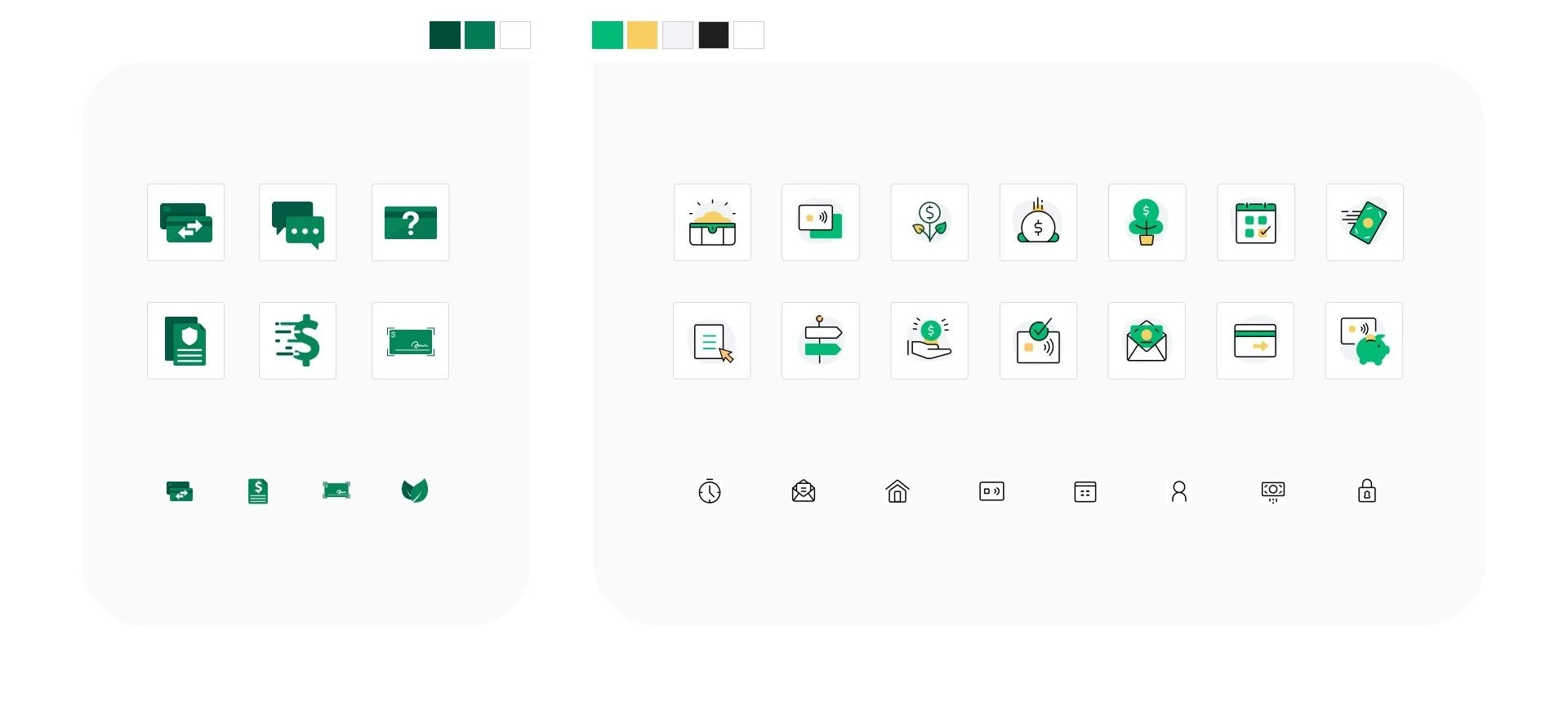Click the dark green card transfer icon tile

click(185, 222)
